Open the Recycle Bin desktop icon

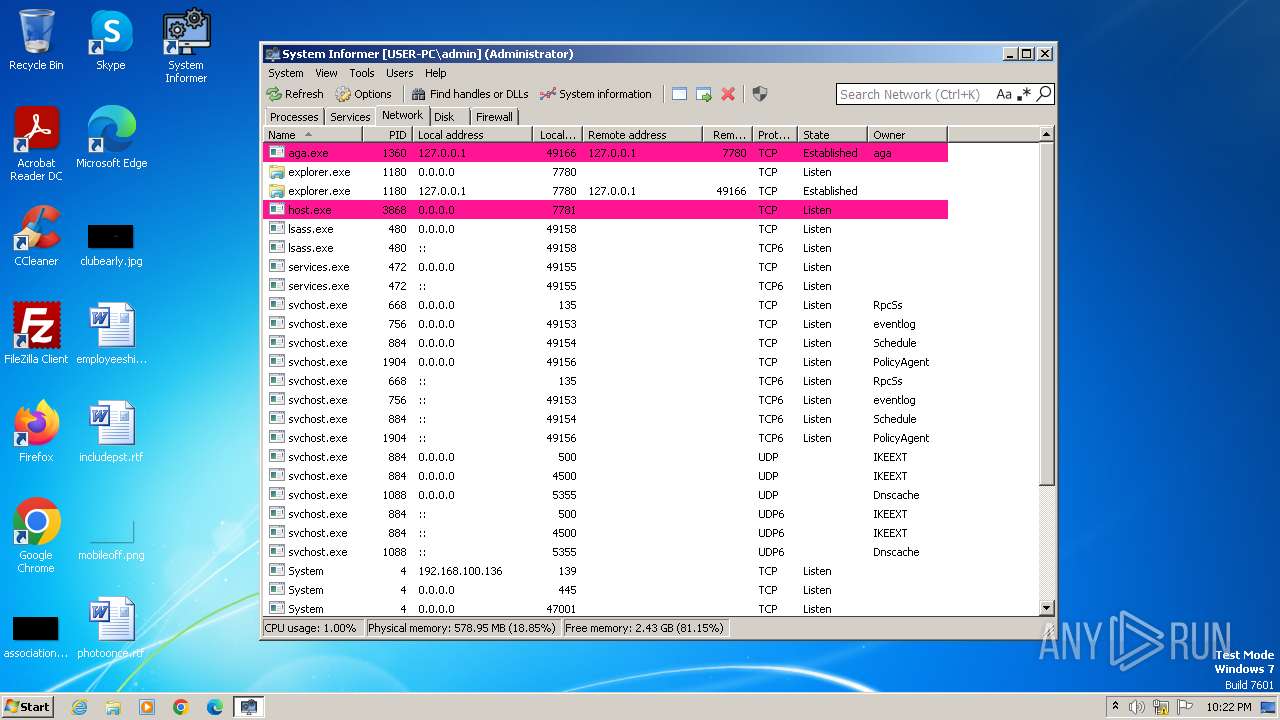(36, 40)
